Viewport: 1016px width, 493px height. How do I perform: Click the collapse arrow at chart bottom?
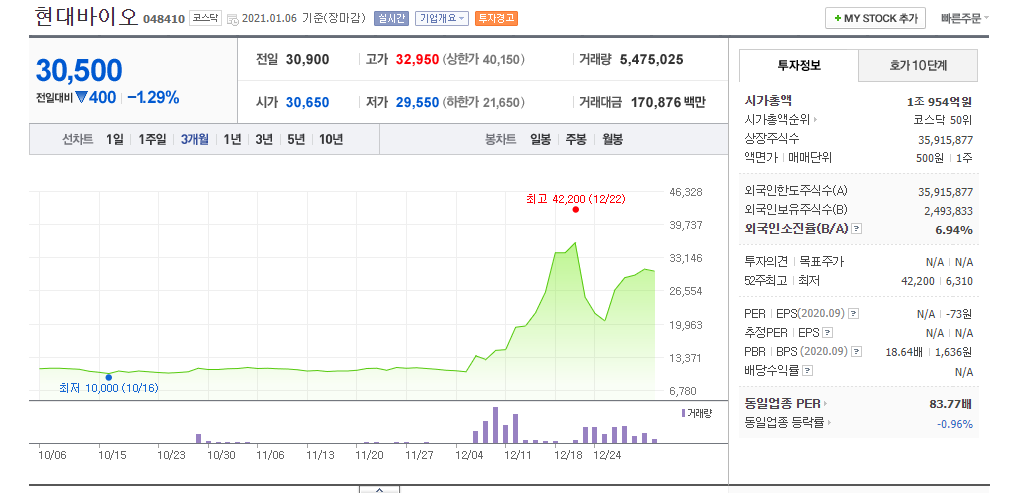coord(379,489)
